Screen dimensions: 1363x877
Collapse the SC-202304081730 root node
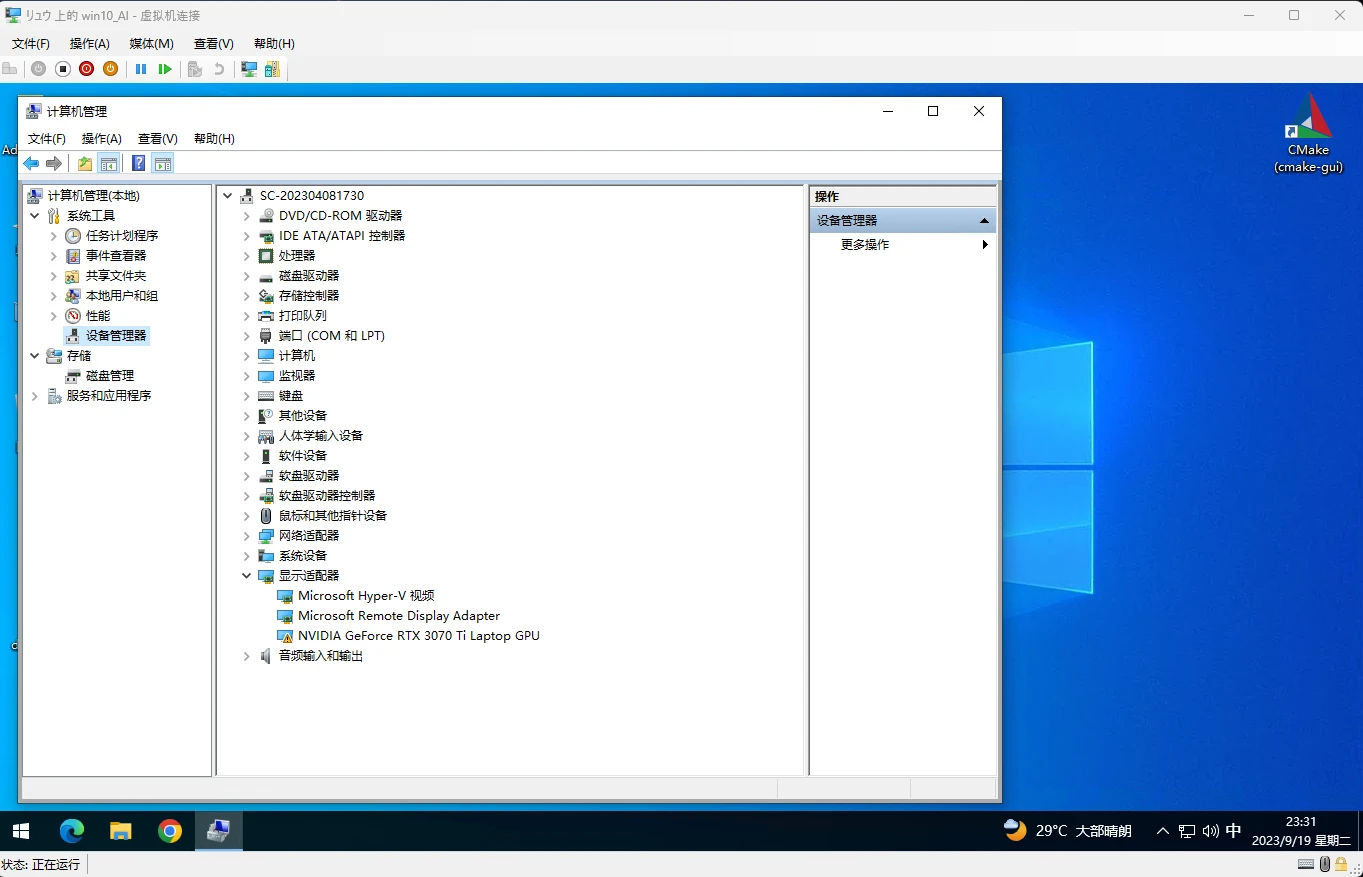(x=228, y=196)
